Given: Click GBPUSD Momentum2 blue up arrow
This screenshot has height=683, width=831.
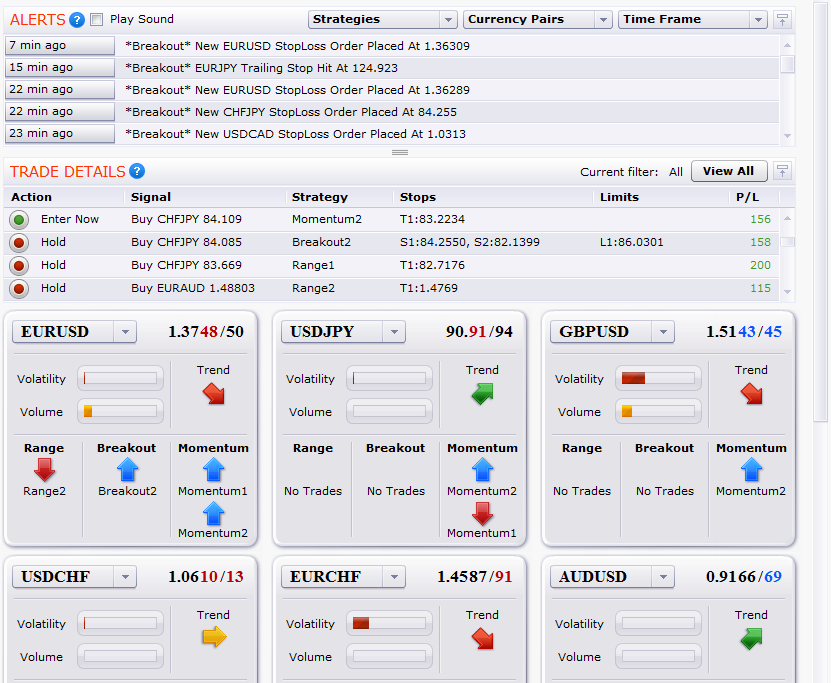Looking at the screenshot, I should [751, 469].
